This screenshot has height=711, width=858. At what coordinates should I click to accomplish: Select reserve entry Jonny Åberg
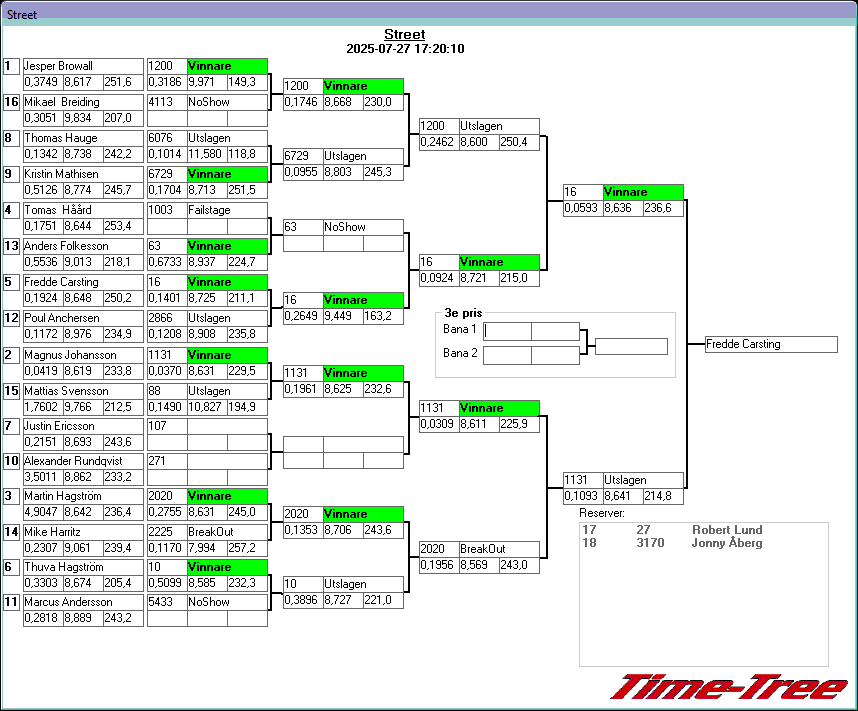pyautogui.click(x=726, y=543)
